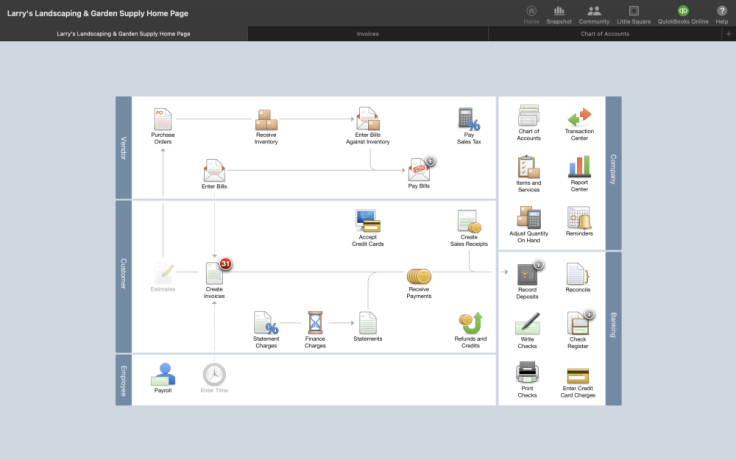Click the Payroll icon
The width and height of the screenshot is (736, 460).
(x=162, y=375)
